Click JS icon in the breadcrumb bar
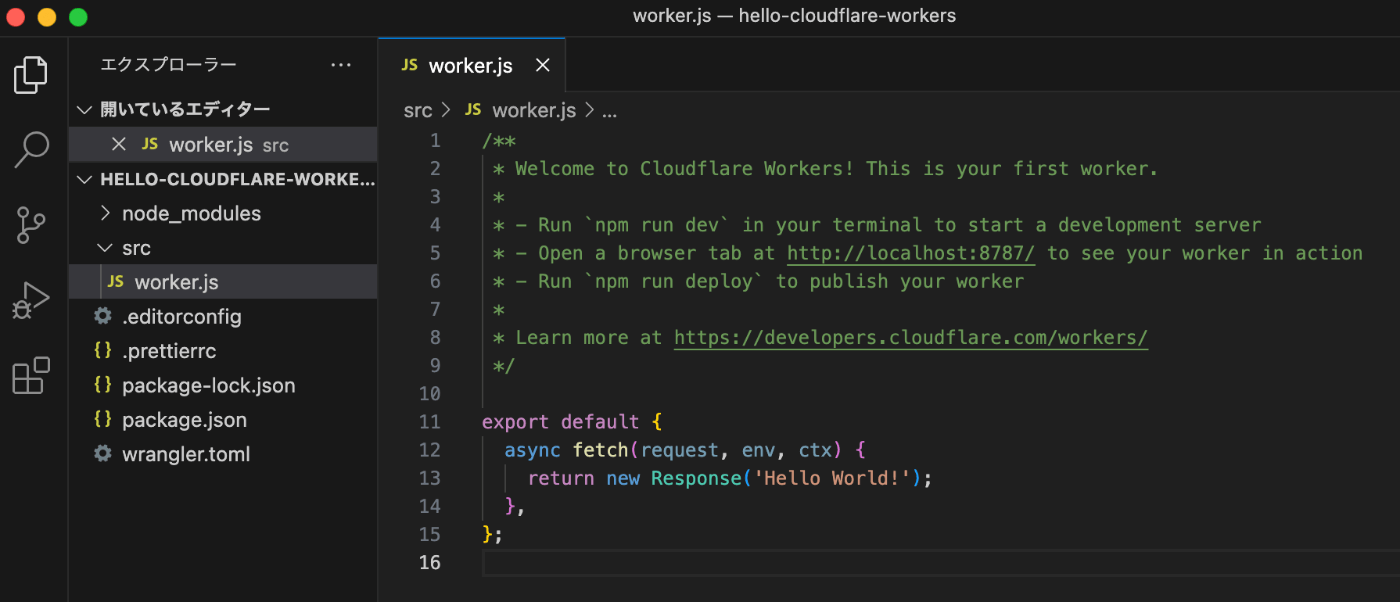This screenshot has width=1400, height=602. (473, 110)
